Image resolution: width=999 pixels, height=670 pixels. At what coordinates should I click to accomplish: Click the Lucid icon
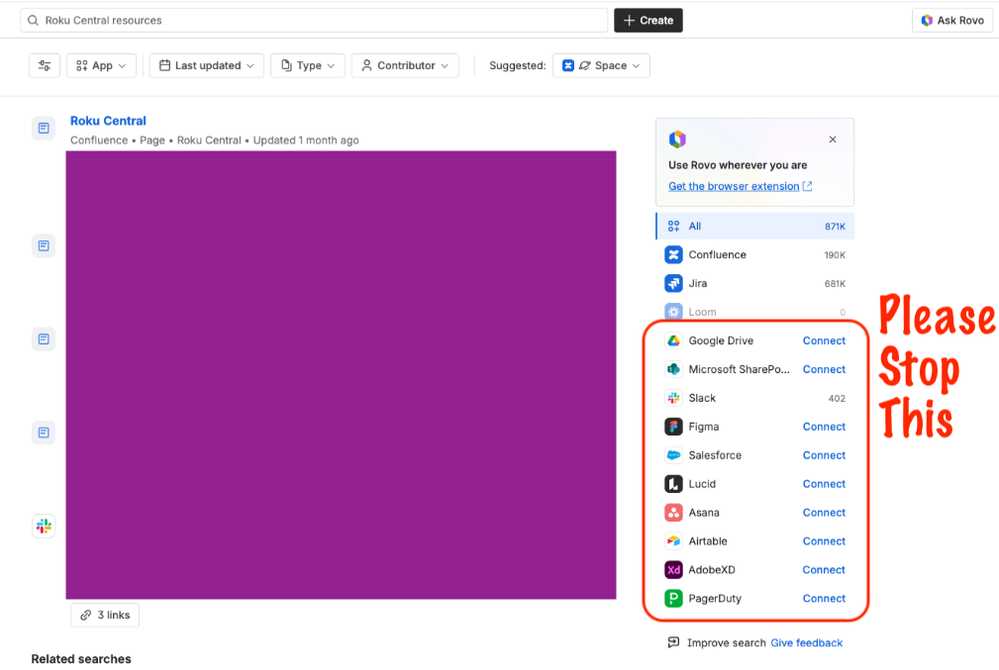point(673,484)
